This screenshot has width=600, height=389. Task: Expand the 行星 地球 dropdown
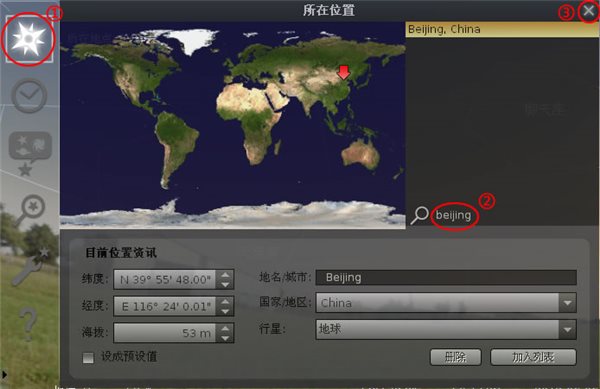[567, 330]
